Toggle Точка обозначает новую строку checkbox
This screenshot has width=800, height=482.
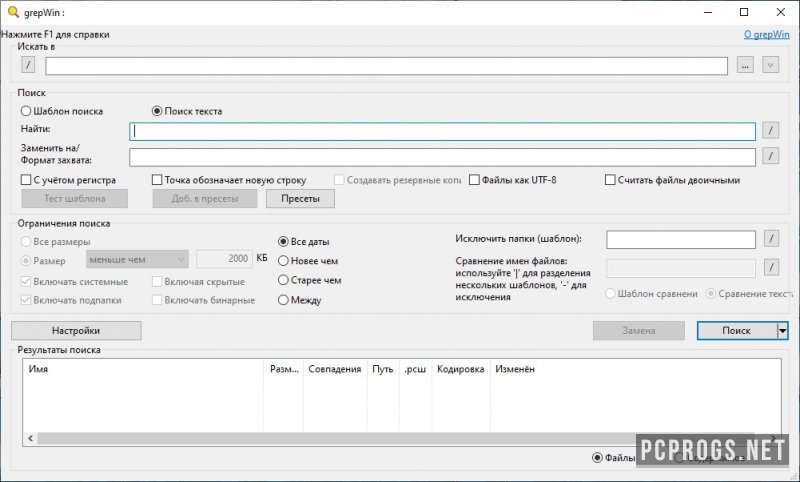click(157, 180)
